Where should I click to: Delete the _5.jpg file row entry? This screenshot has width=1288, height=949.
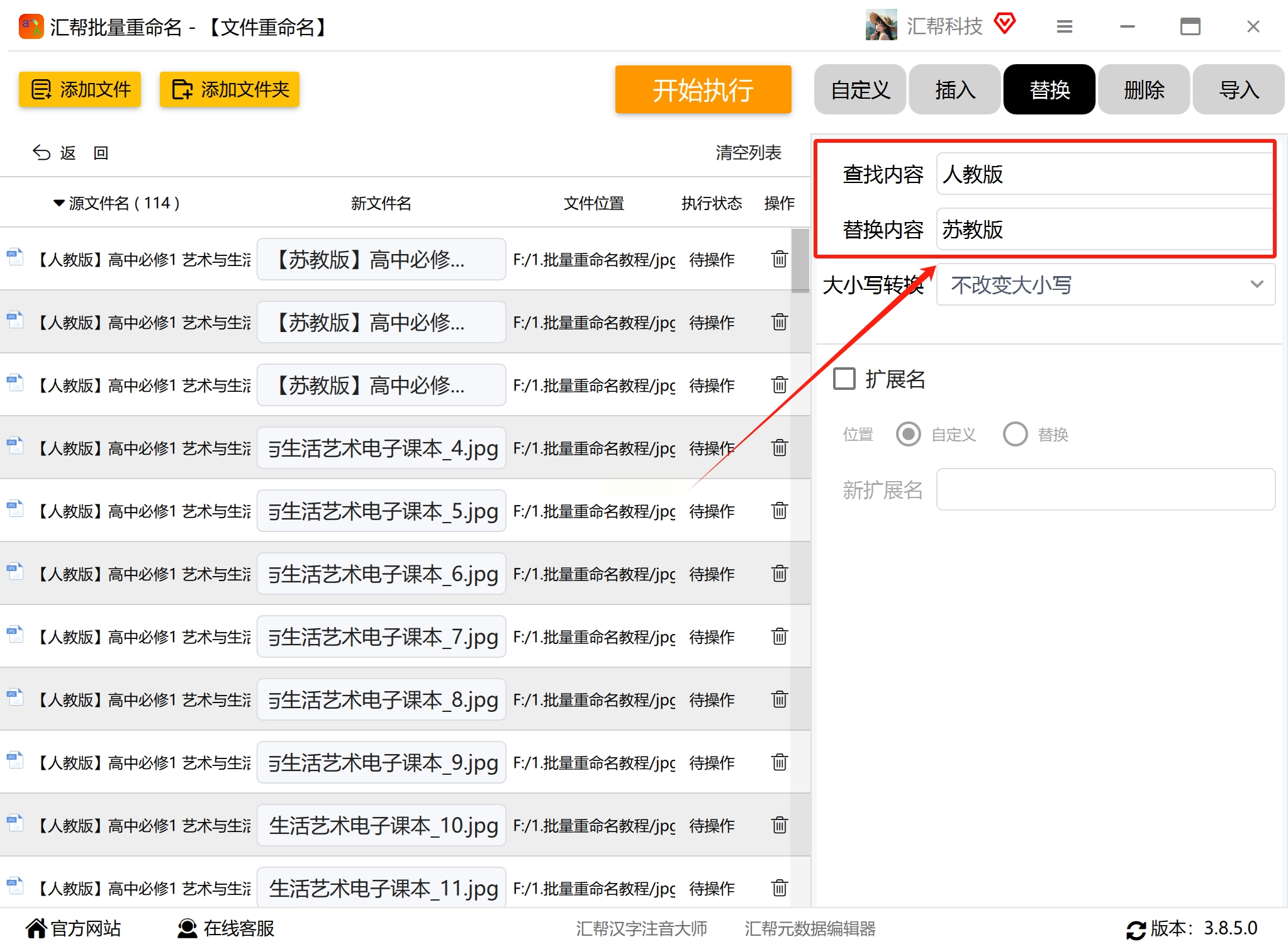[779, 511]
